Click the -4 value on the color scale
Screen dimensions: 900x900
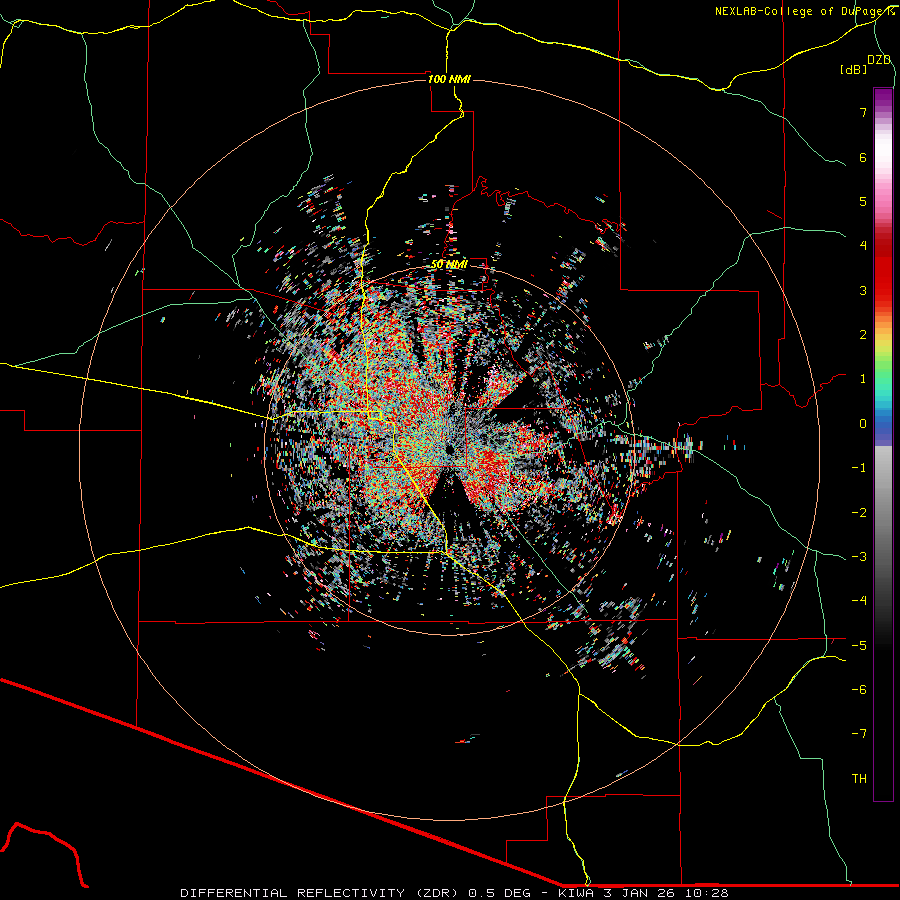click(x=859, y=601)
